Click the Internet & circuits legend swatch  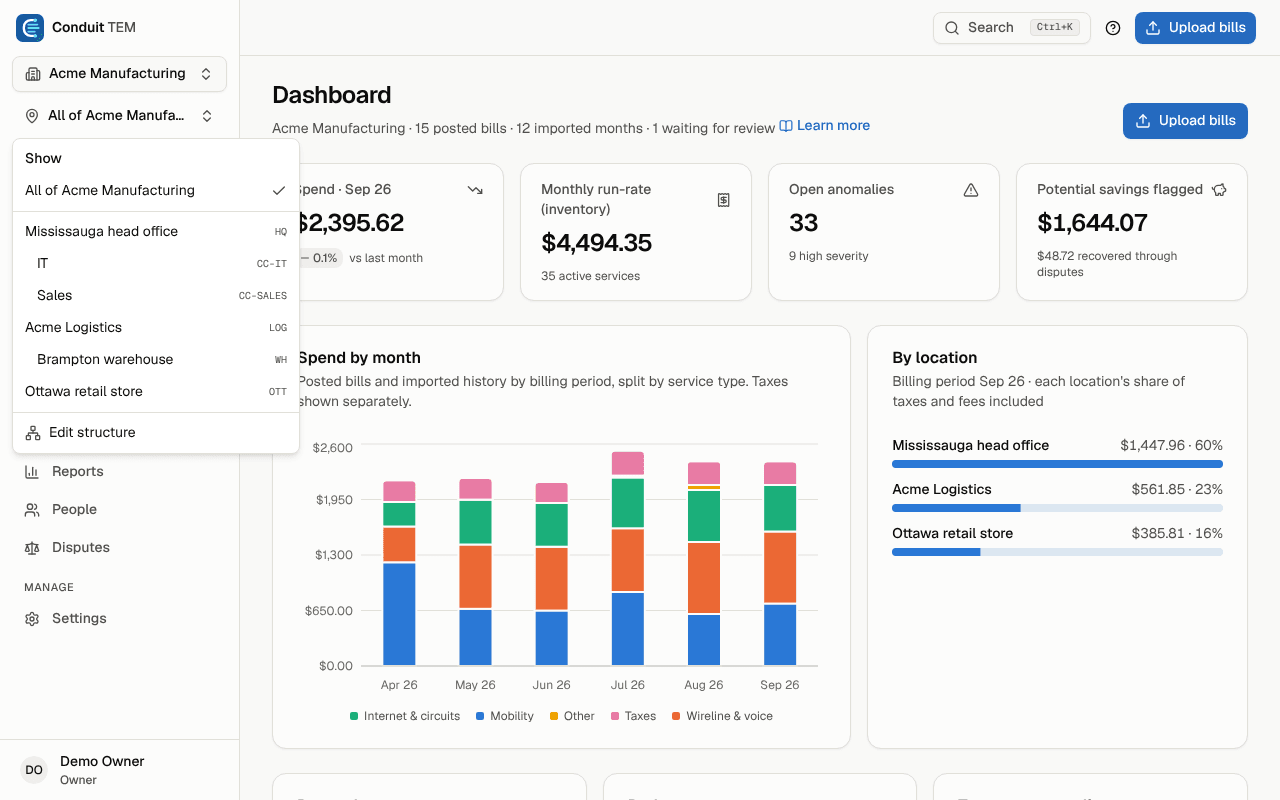[x=354, y=717]
